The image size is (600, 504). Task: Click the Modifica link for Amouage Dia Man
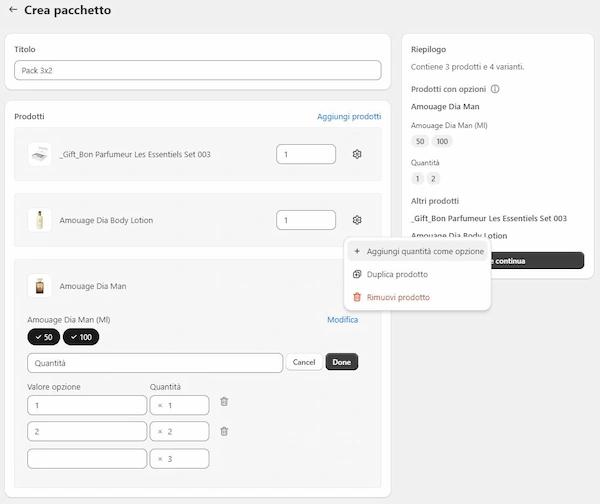(342, 320)
